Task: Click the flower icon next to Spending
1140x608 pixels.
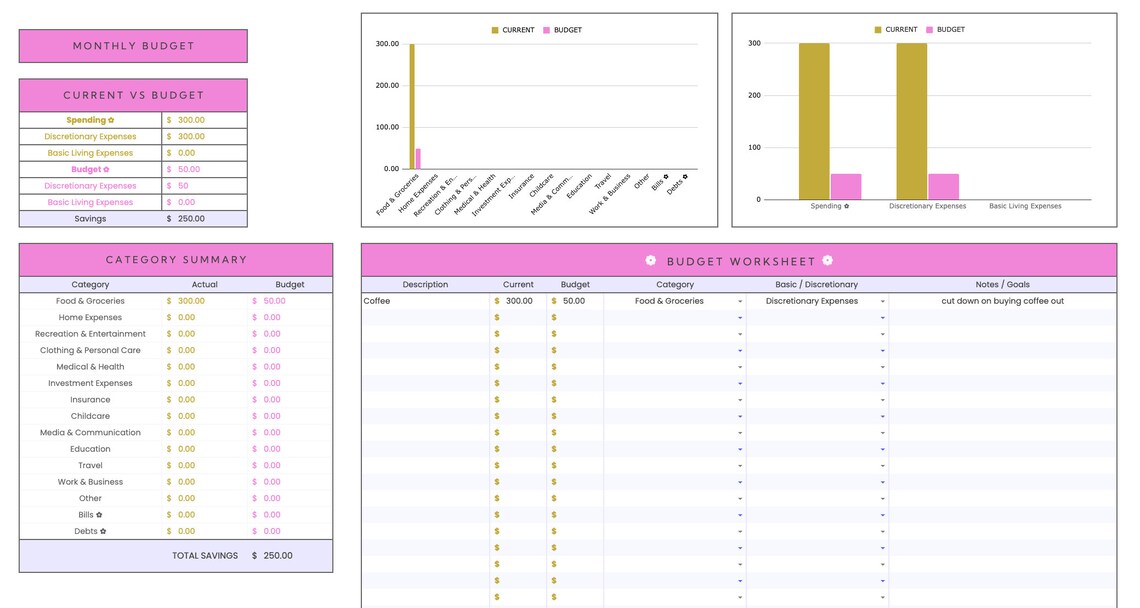Action: [x=112, y=119]
